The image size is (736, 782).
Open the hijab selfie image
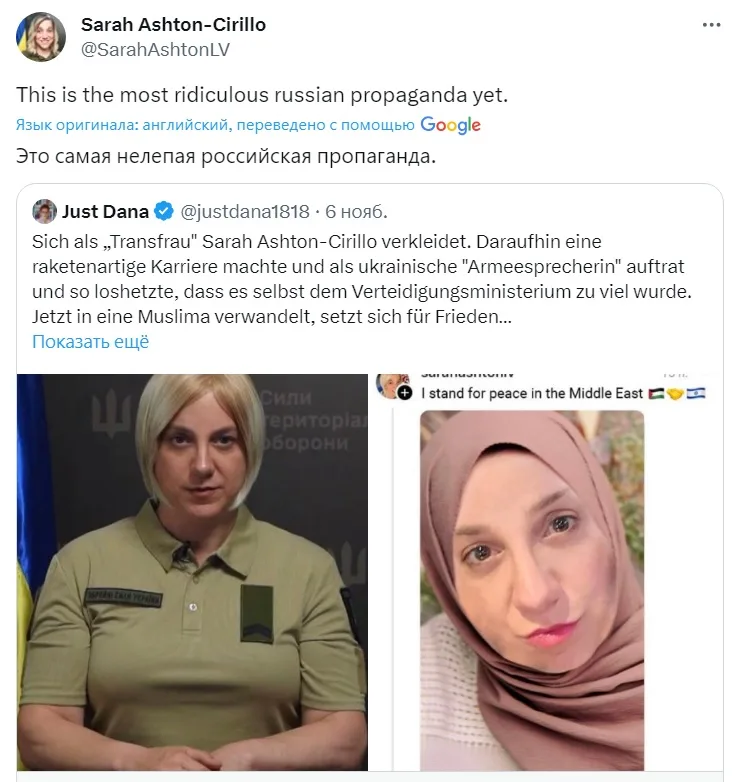tap(532, 590)
